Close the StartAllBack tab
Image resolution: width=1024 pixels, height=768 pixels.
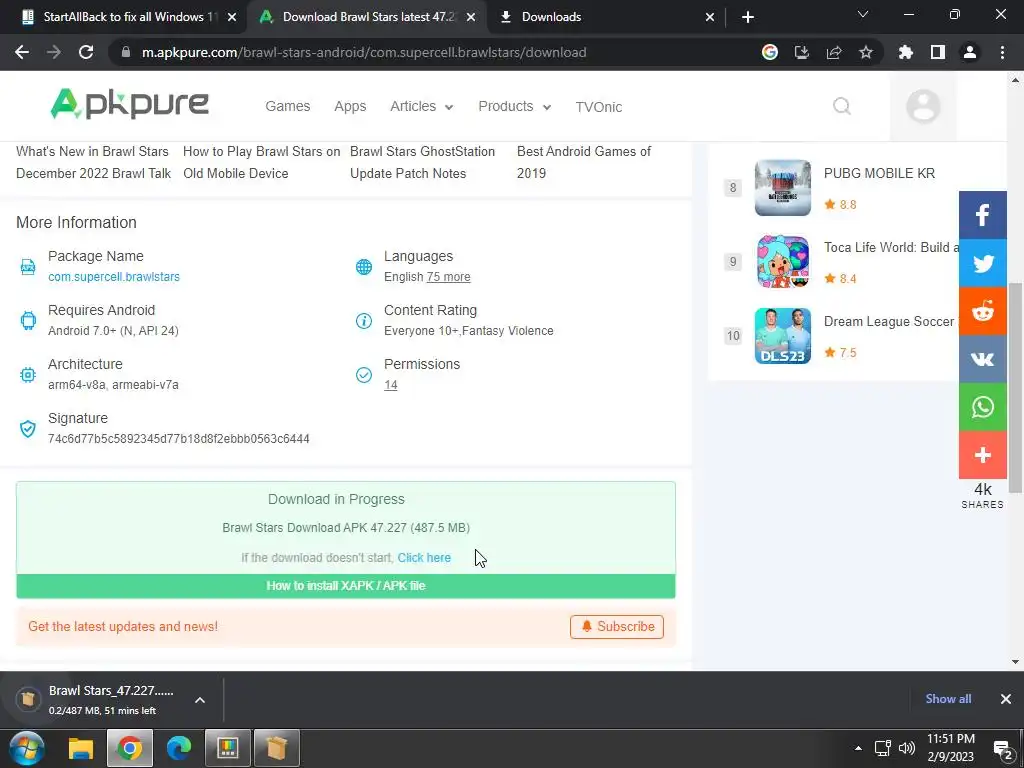tap(232, 18)
